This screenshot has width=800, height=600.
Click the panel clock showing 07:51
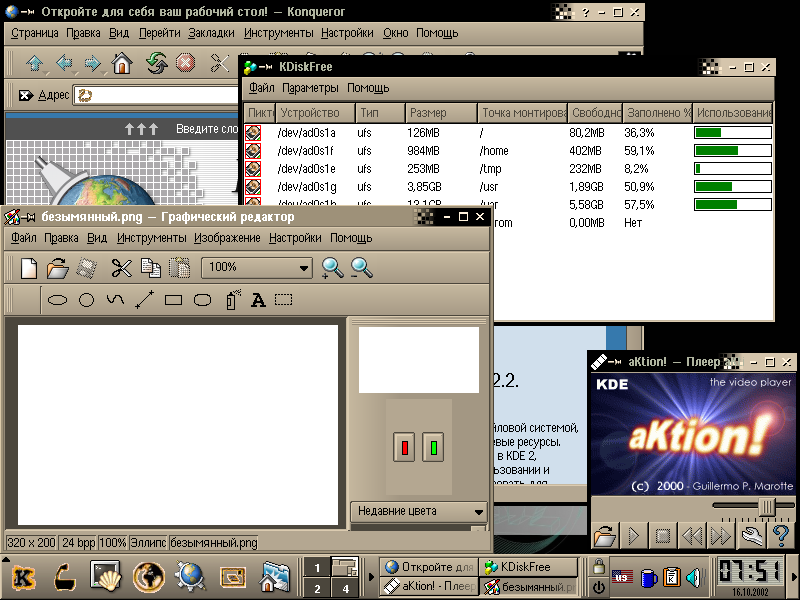751,571
